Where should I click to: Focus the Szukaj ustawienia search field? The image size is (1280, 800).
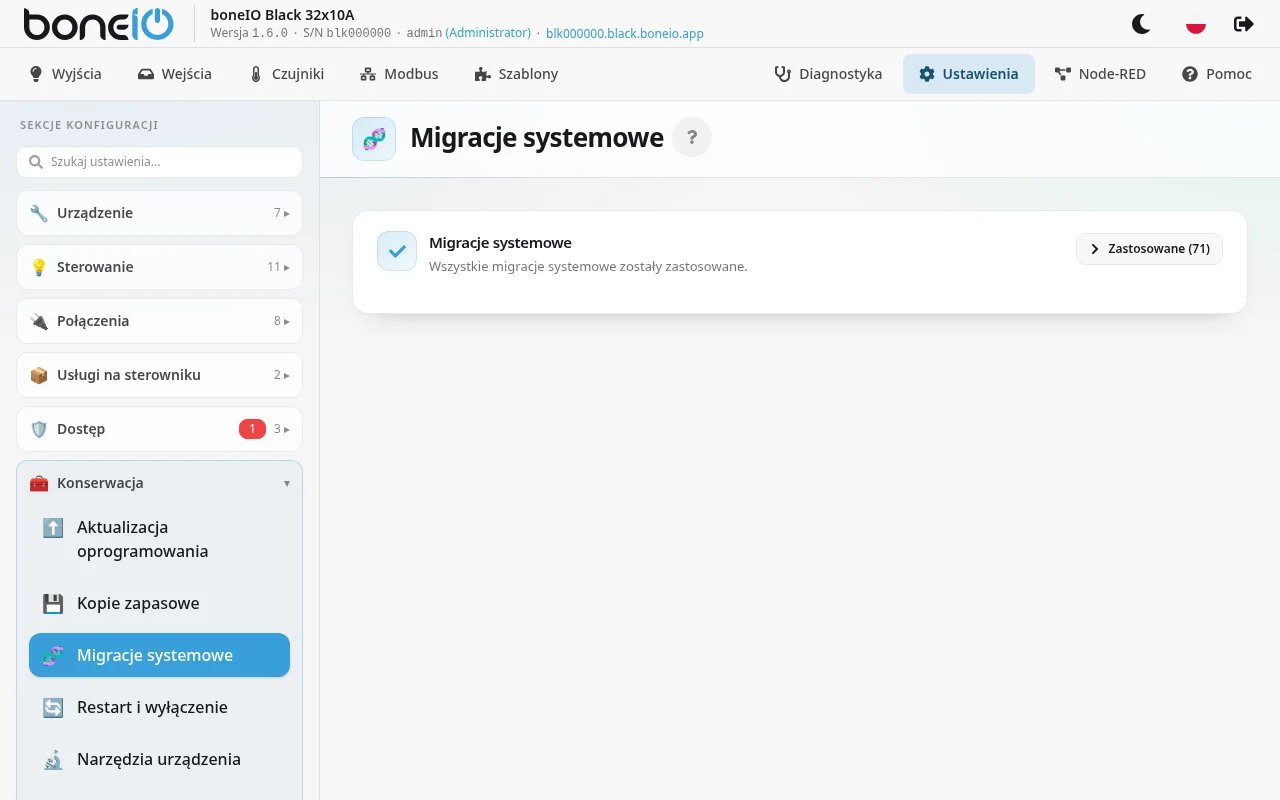pos(159,162)
